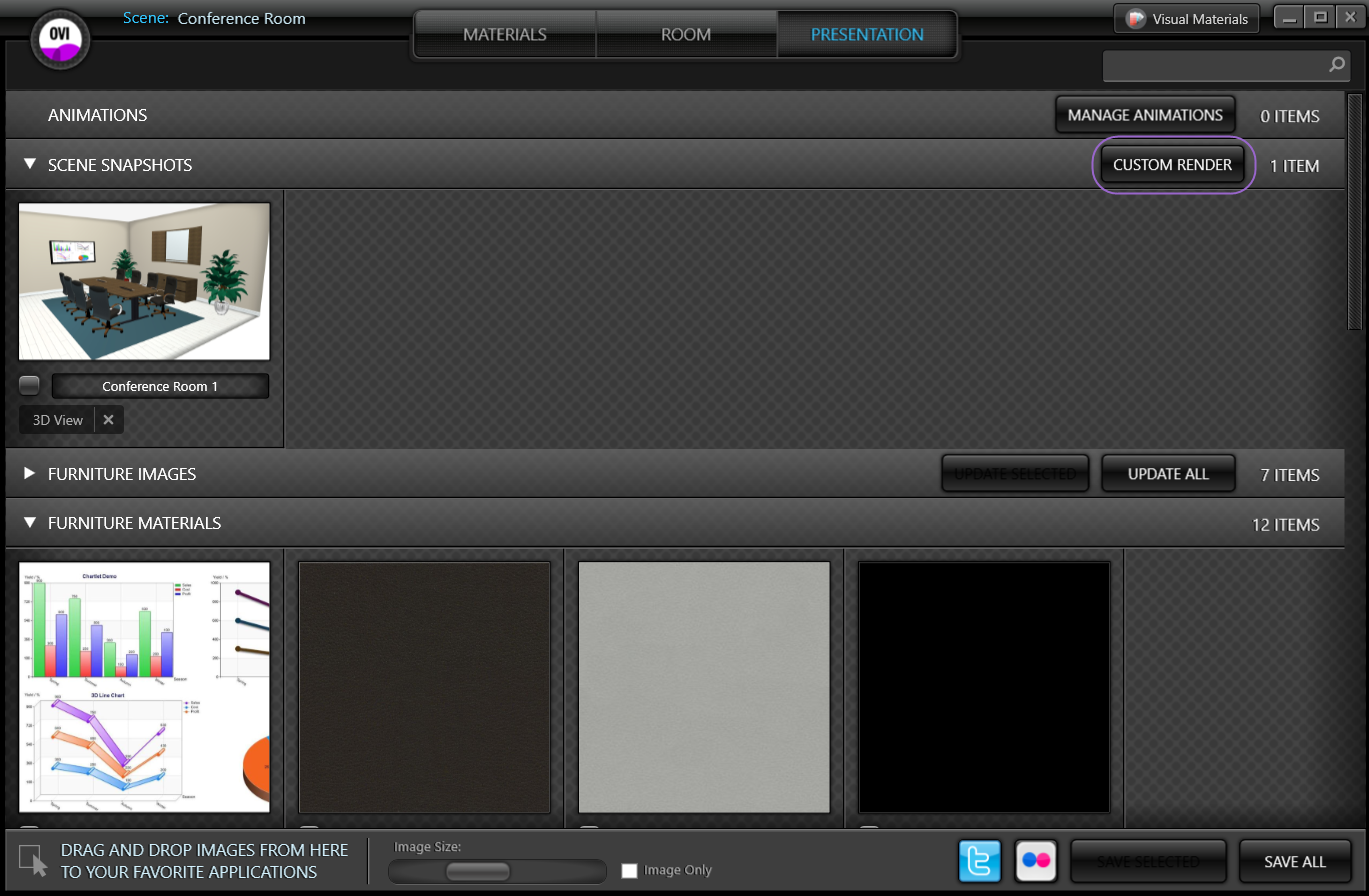Collapse the Furniture Materials section
The image size is (1369, 896).
pos(30,523)
